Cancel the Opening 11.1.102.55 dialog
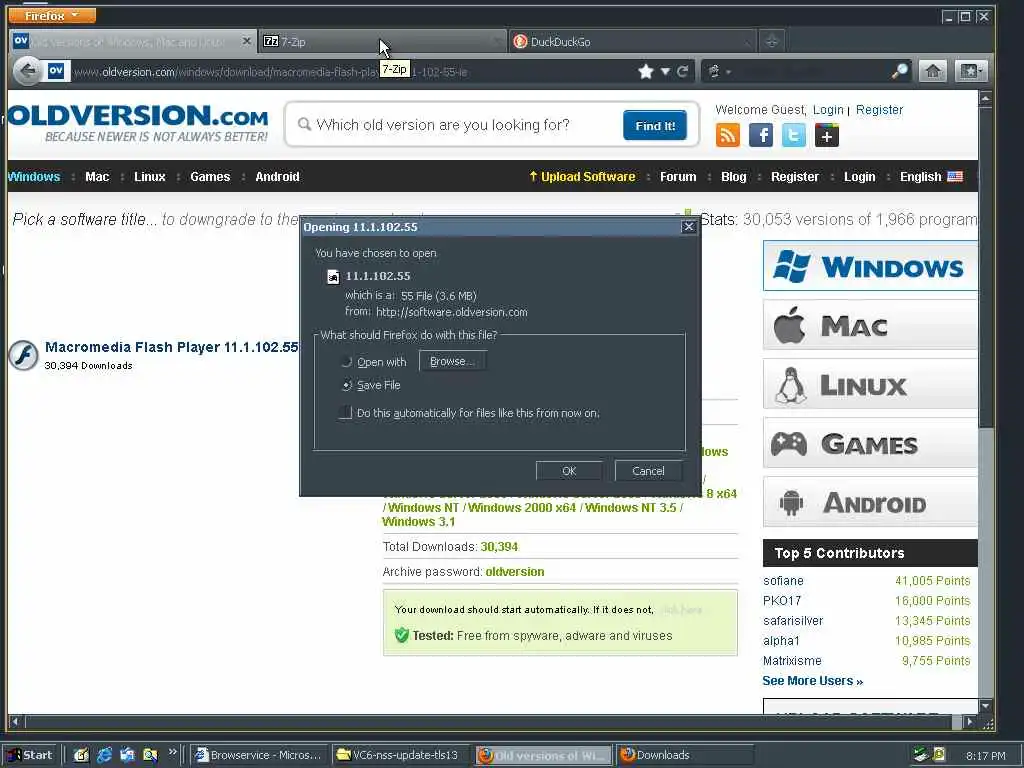 (648, 471)
